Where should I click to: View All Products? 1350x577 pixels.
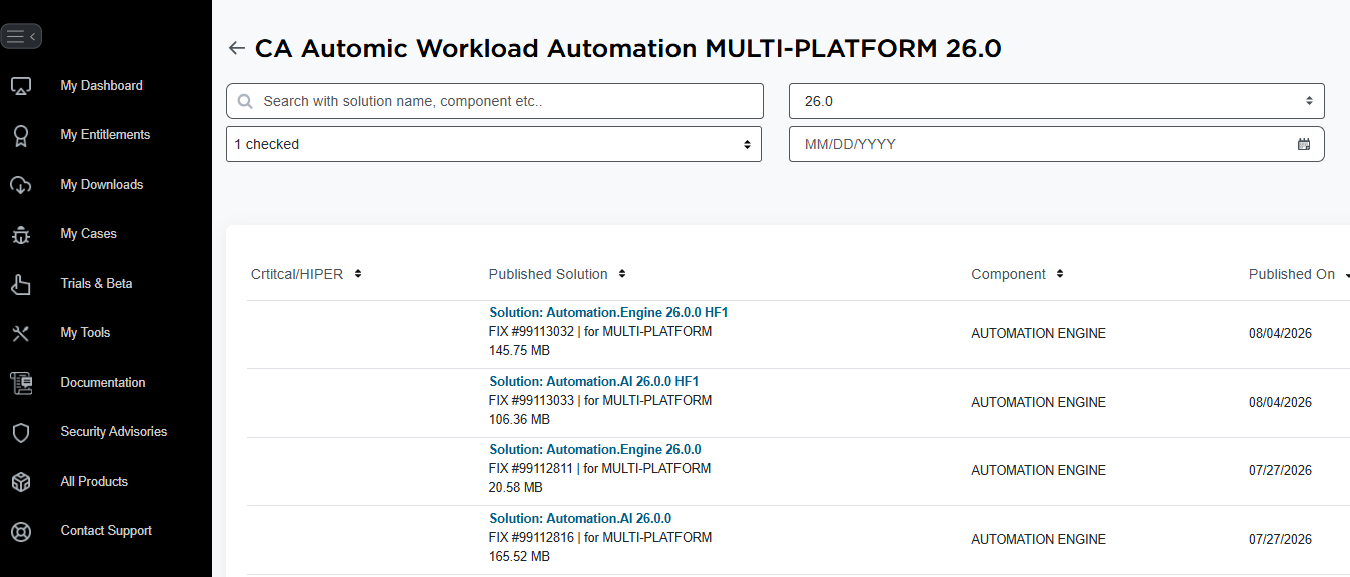(x=94, y=482)
